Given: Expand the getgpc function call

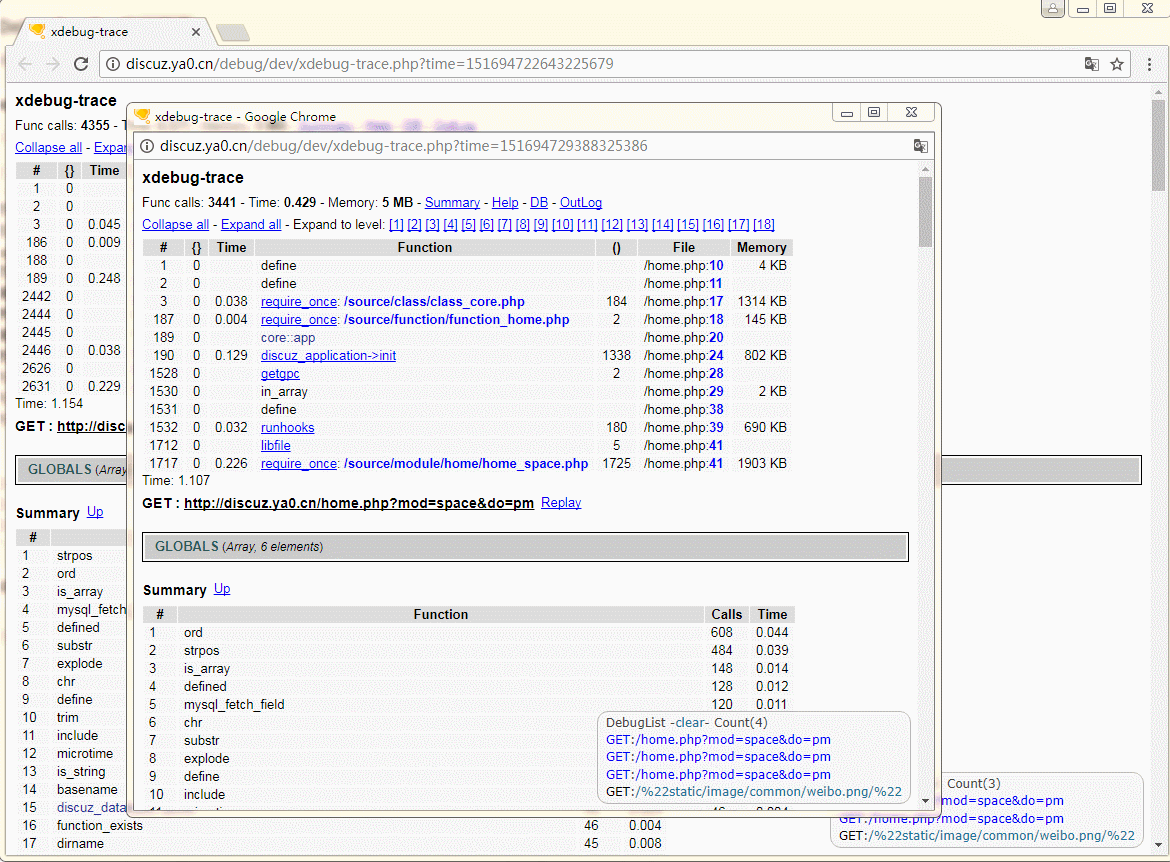Looking at the screenshot, I should click(280, 374).
